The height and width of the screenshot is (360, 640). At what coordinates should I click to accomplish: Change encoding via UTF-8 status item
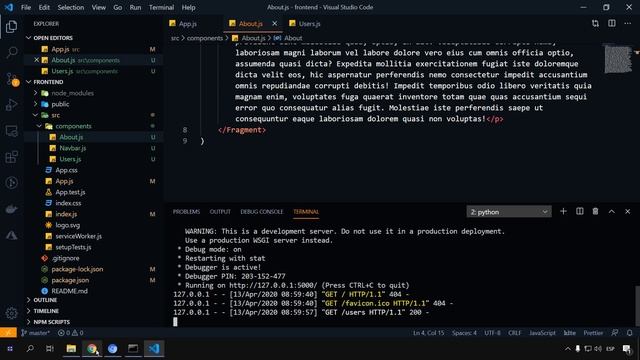[492, 333]
